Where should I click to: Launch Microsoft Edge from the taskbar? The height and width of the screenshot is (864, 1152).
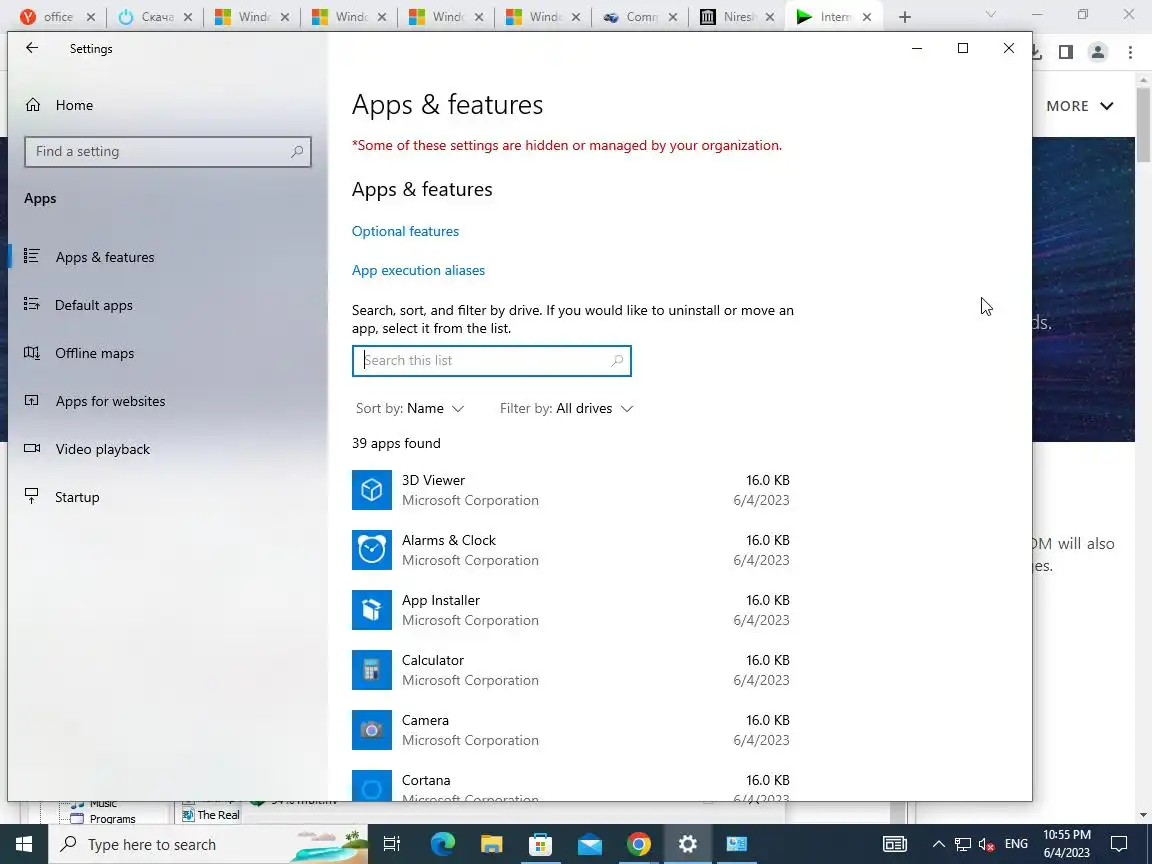tap(442, 844)
